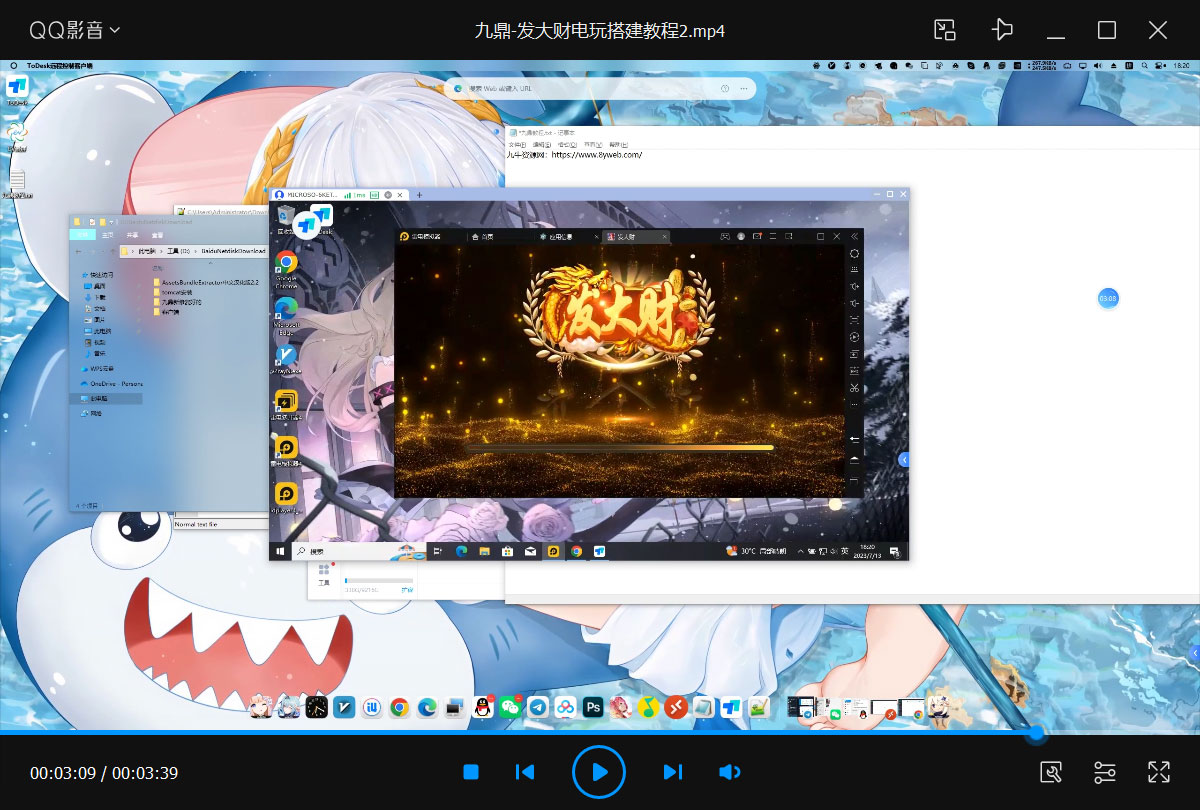Screen dimensions: 1200x810
Task: Select OneDrive - Personal in Explorer sidebar
Action: pos(112,383)
